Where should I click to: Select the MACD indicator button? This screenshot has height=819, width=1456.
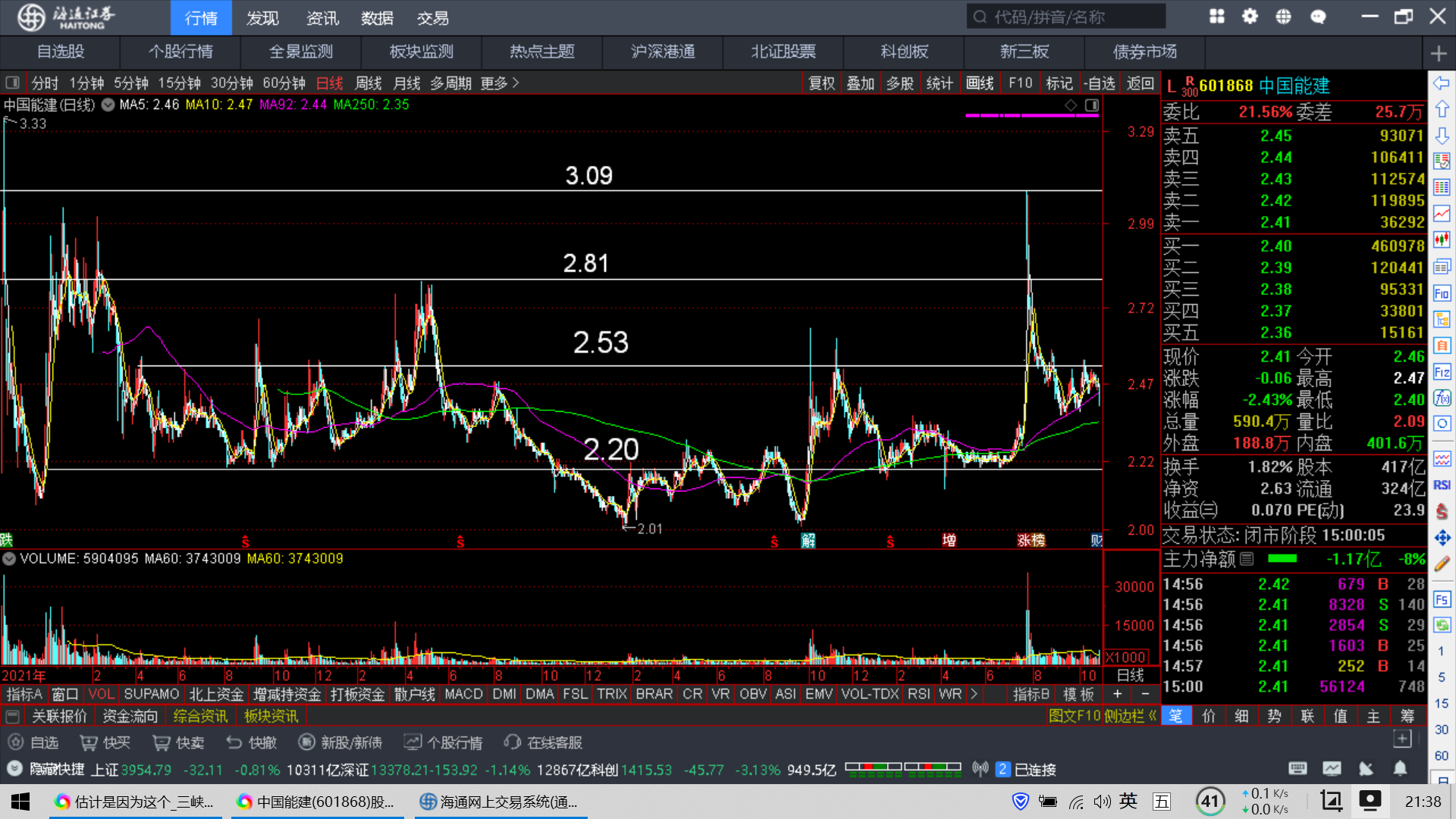463,694
